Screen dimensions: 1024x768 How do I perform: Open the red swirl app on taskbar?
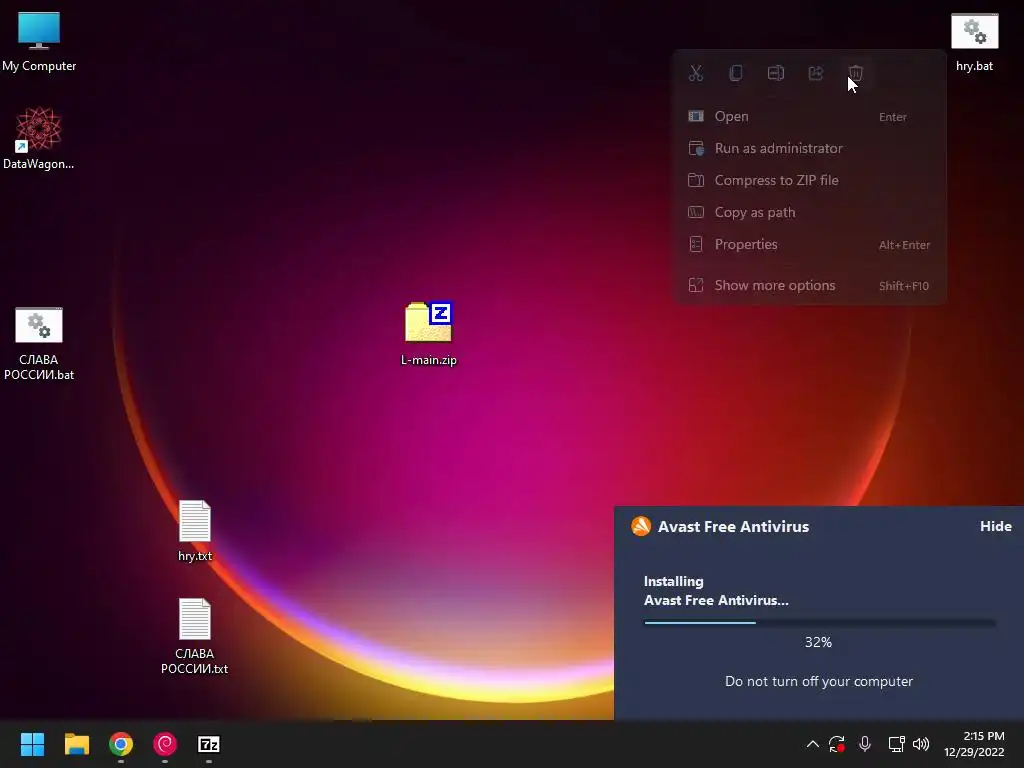tap(165, 744)
